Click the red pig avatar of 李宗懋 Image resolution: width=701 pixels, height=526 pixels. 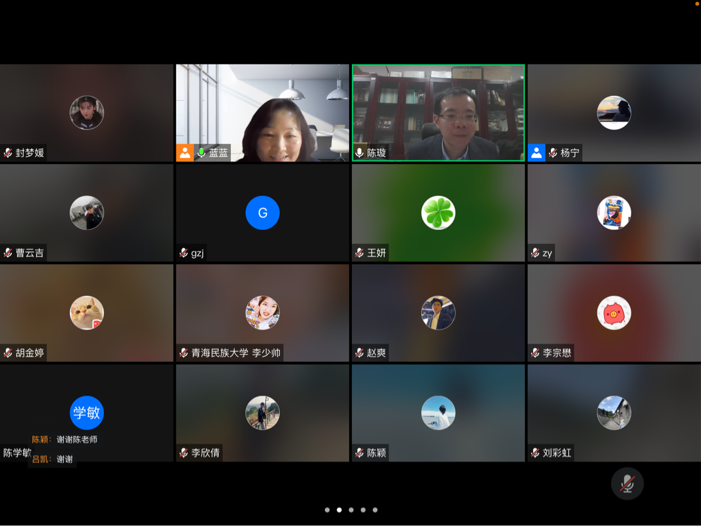tap(614, 313)
